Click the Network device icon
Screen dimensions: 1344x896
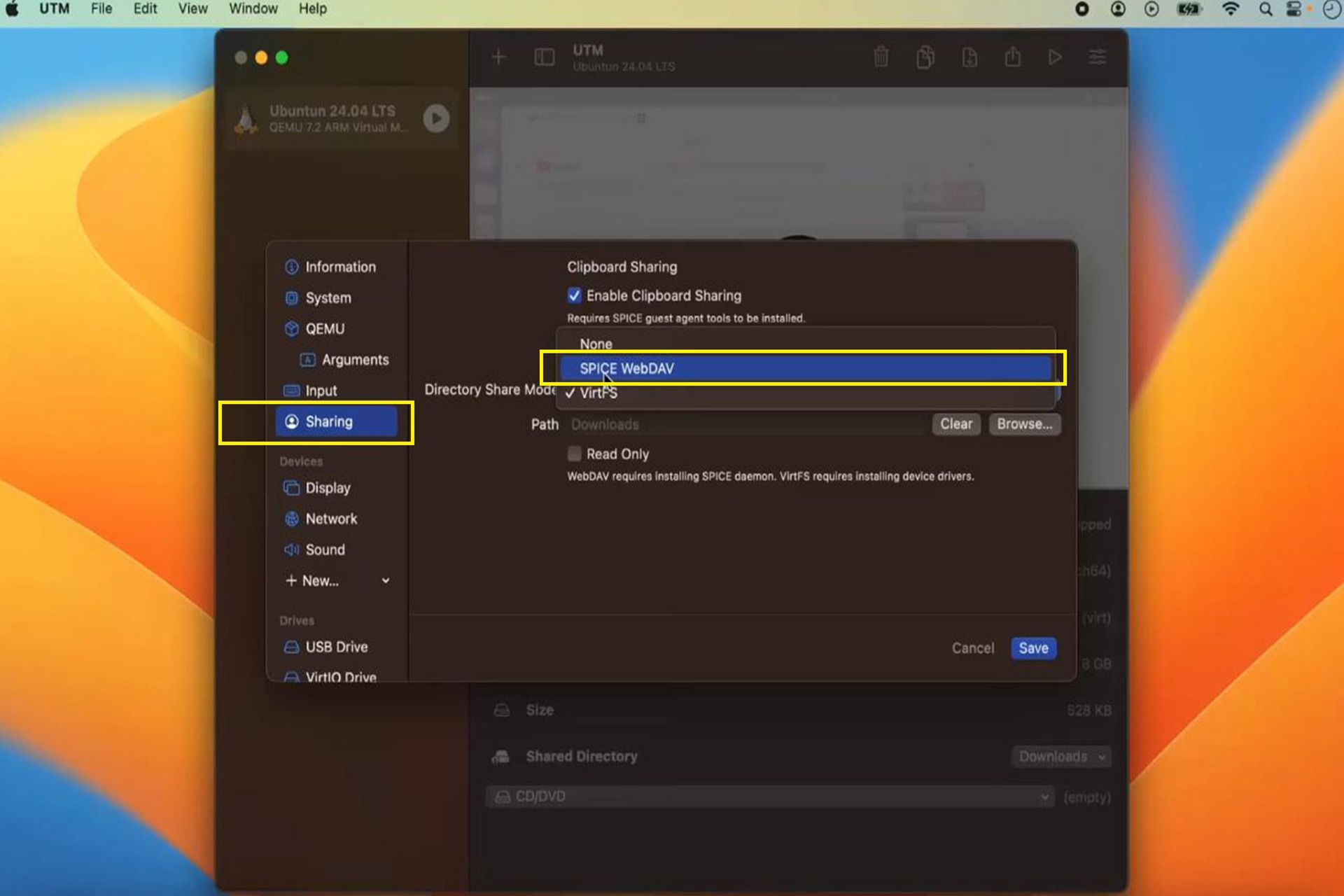pyautogui.click(x=292, y=518)
